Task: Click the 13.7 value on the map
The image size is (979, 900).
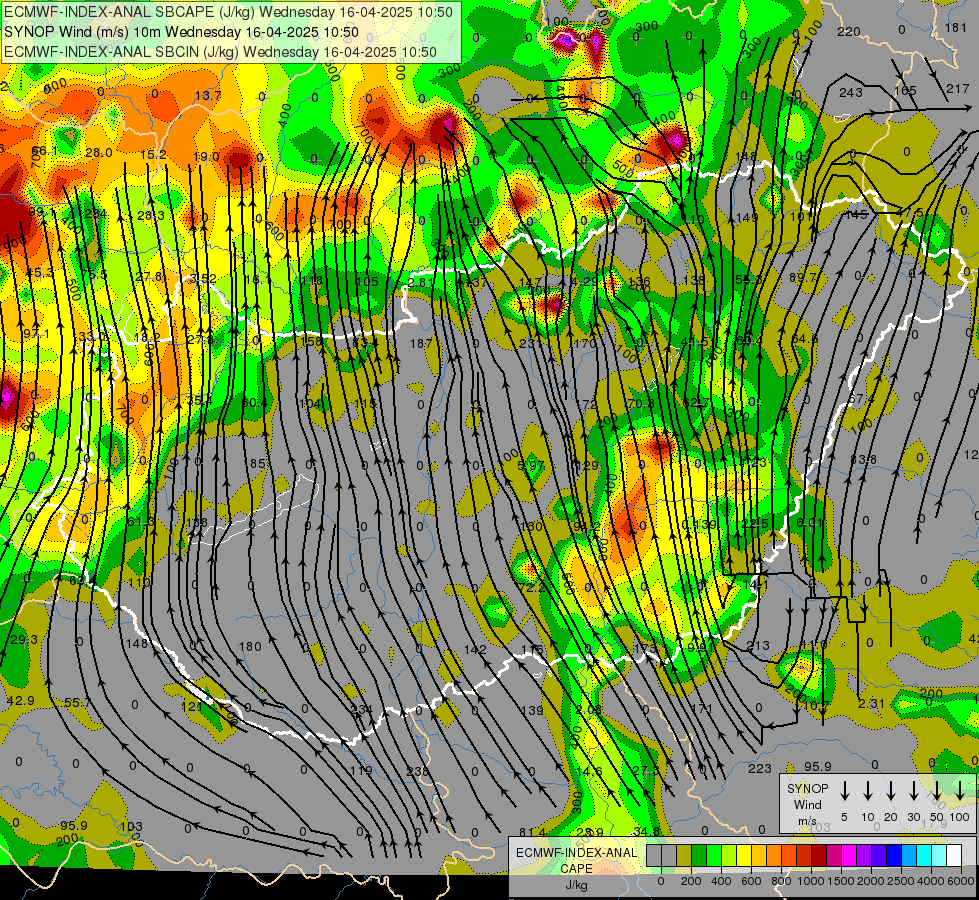Action: point(208,96)
